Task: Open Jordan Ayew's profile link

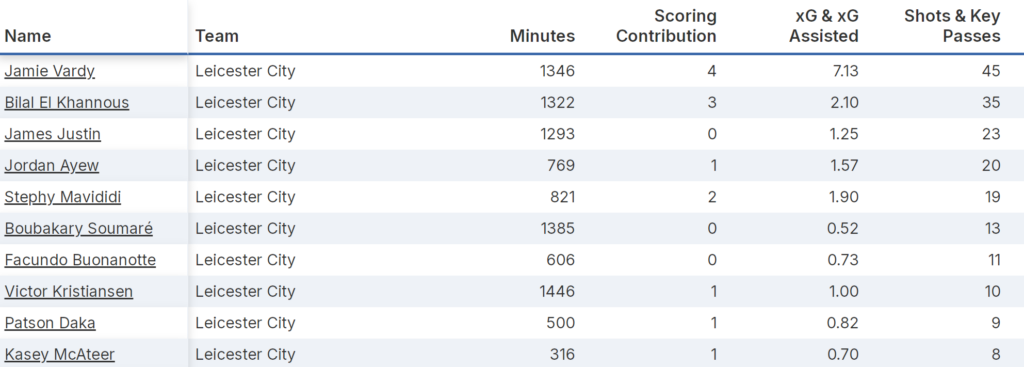Action: tap(52, 165)
